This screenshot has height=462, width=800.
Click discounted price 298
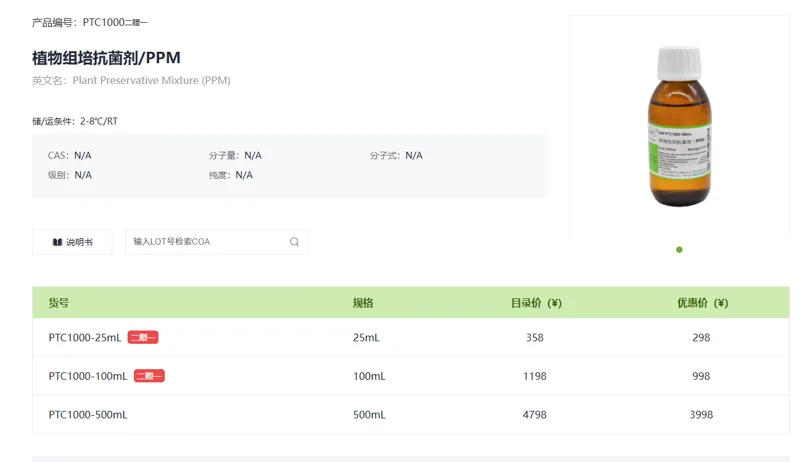(701, 338)
